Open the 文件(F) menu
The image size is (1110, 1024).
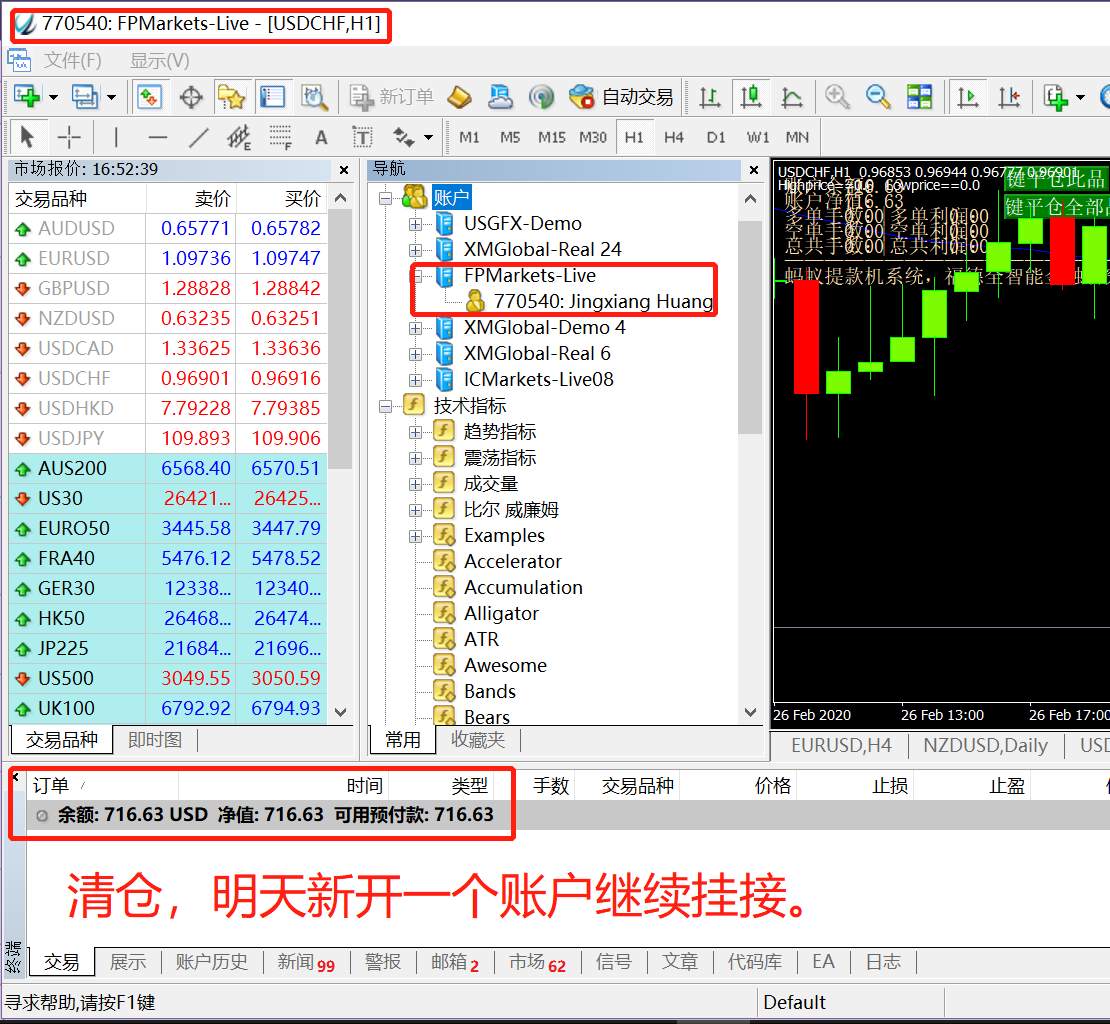[73, 61]
